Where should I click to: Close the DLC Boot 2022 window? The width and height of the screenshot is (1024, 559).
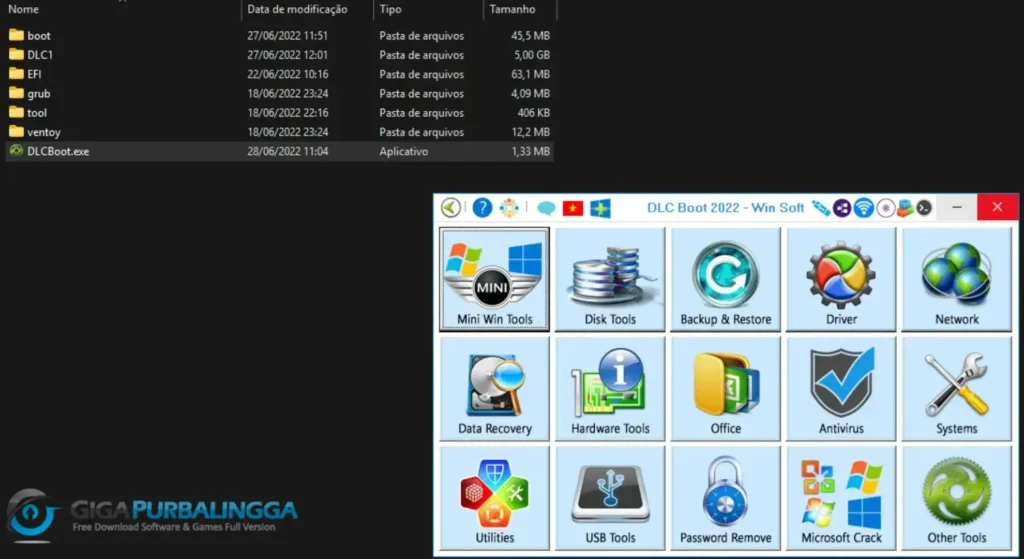pyautogui.click(x=997, y=207)
